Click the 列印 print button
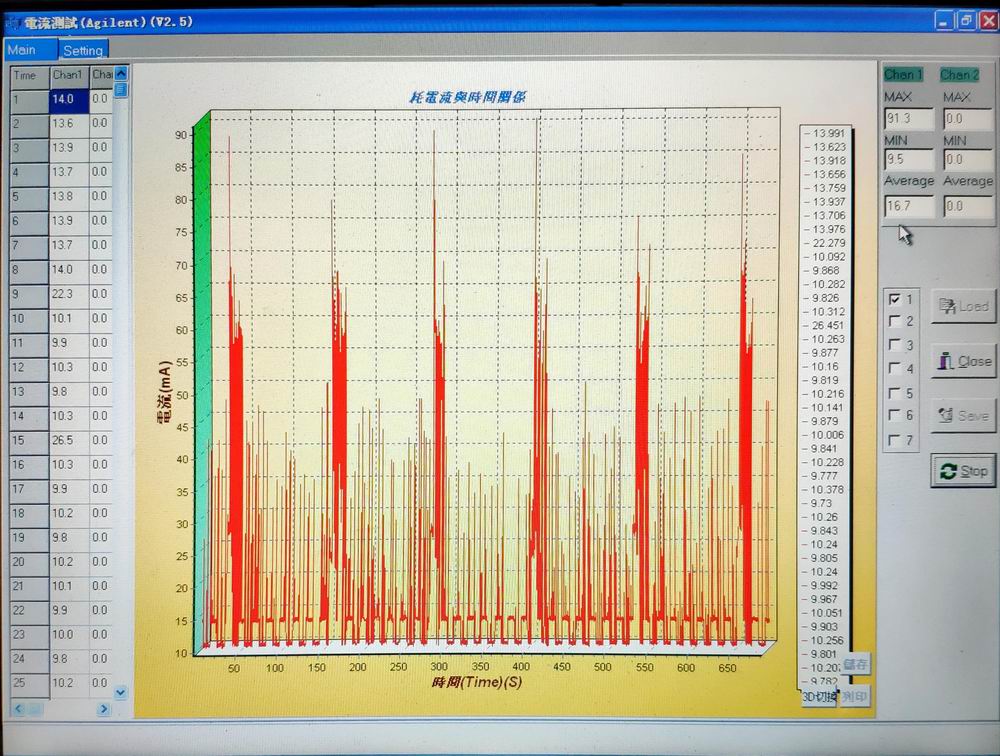The height and width of the screenshot is (756, 1000). [x=855, y=697]
